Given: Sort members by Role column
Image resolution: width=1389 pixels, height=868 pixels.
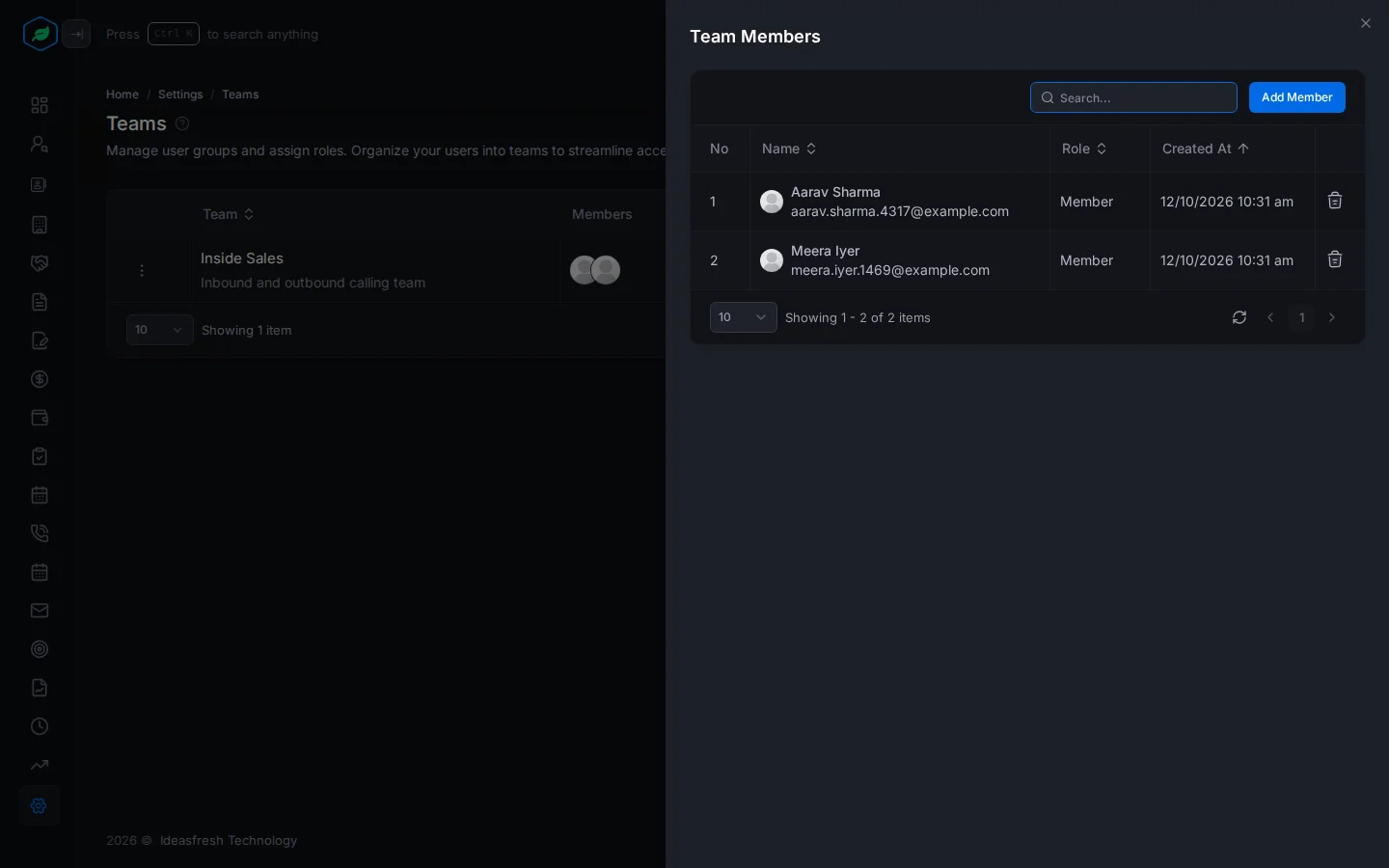Looking at the screenshot, I should coord(1084,149).
